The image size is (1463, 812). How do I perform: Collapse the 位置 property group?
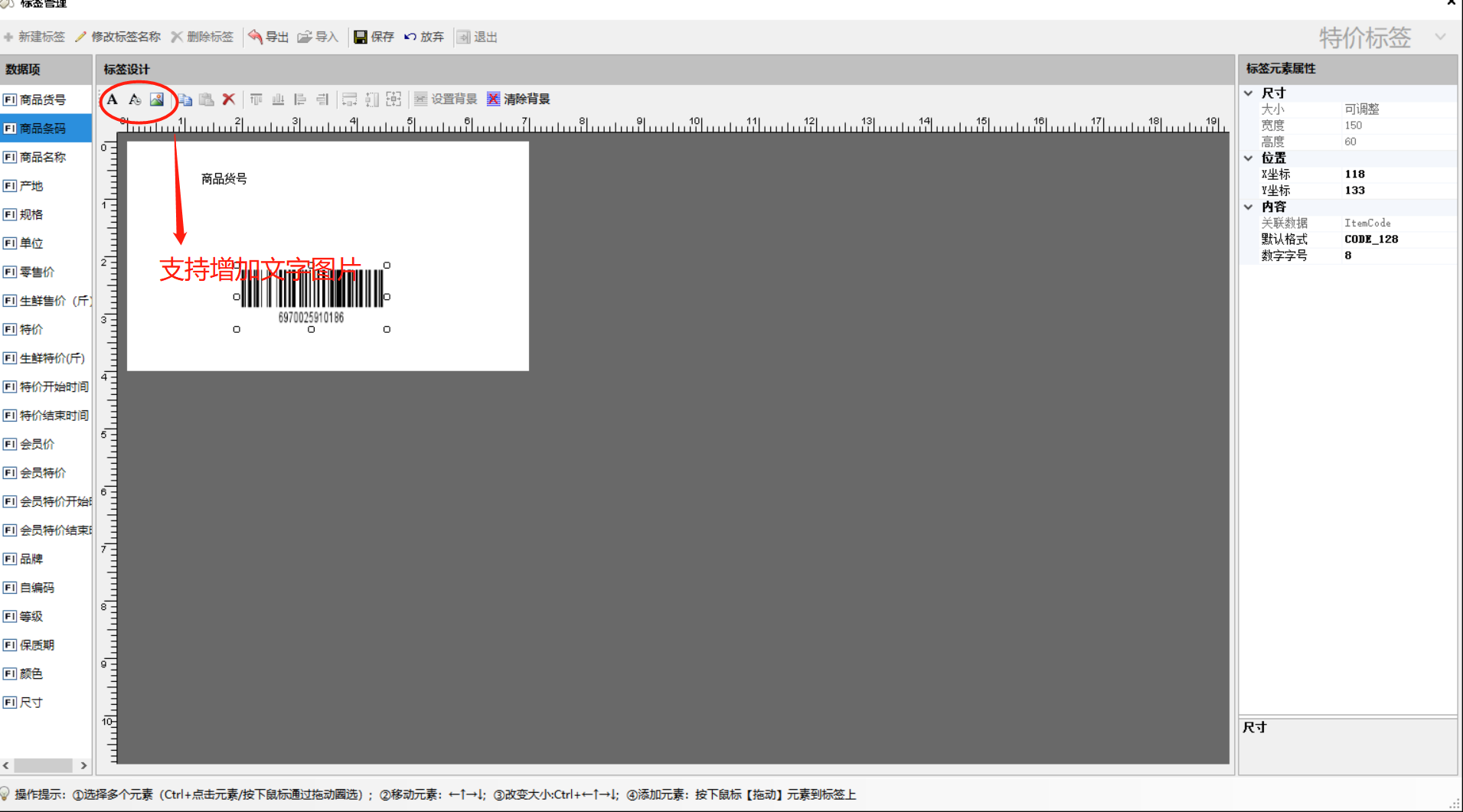click(x=1249, y=158)
